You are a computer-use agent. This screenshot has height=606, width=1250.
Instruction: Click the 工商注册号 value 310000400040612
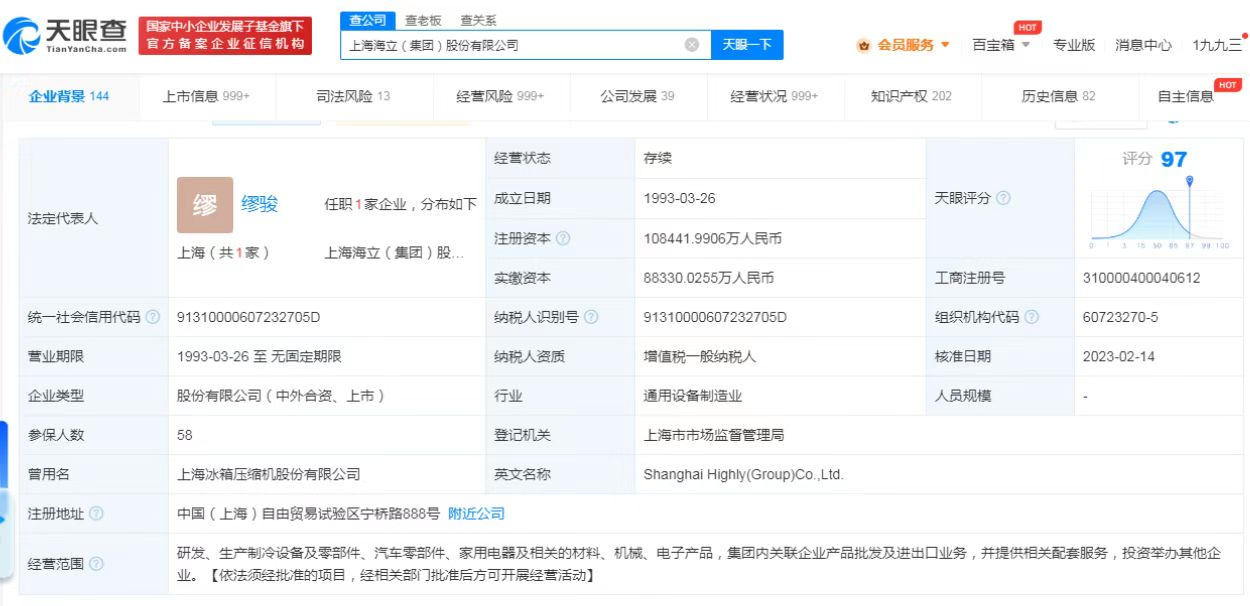click(x=1141, y=278)
